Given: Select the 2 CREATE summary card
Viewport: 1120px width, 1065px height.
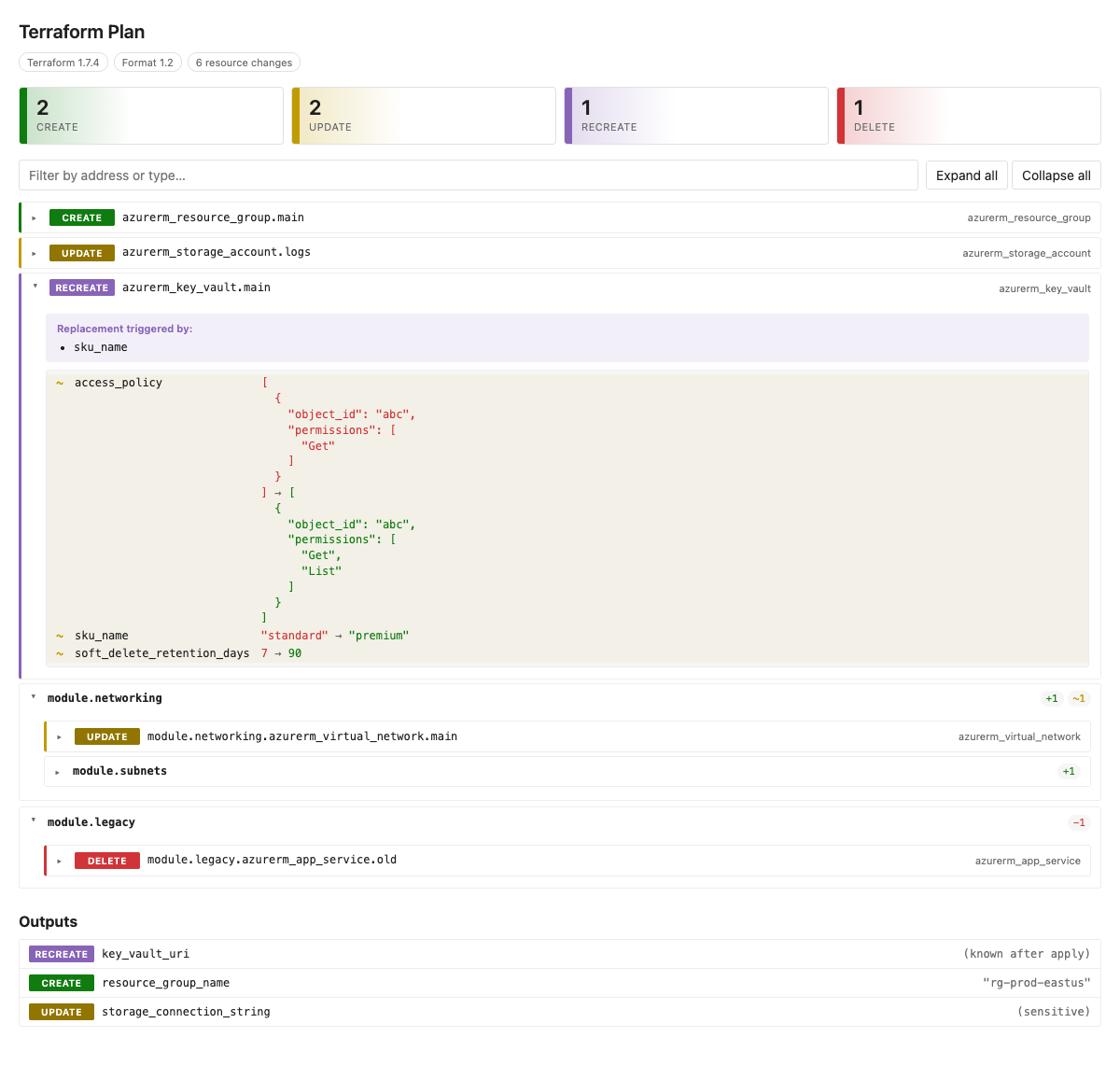Looking at the screenshot, I should click(151, 116).
